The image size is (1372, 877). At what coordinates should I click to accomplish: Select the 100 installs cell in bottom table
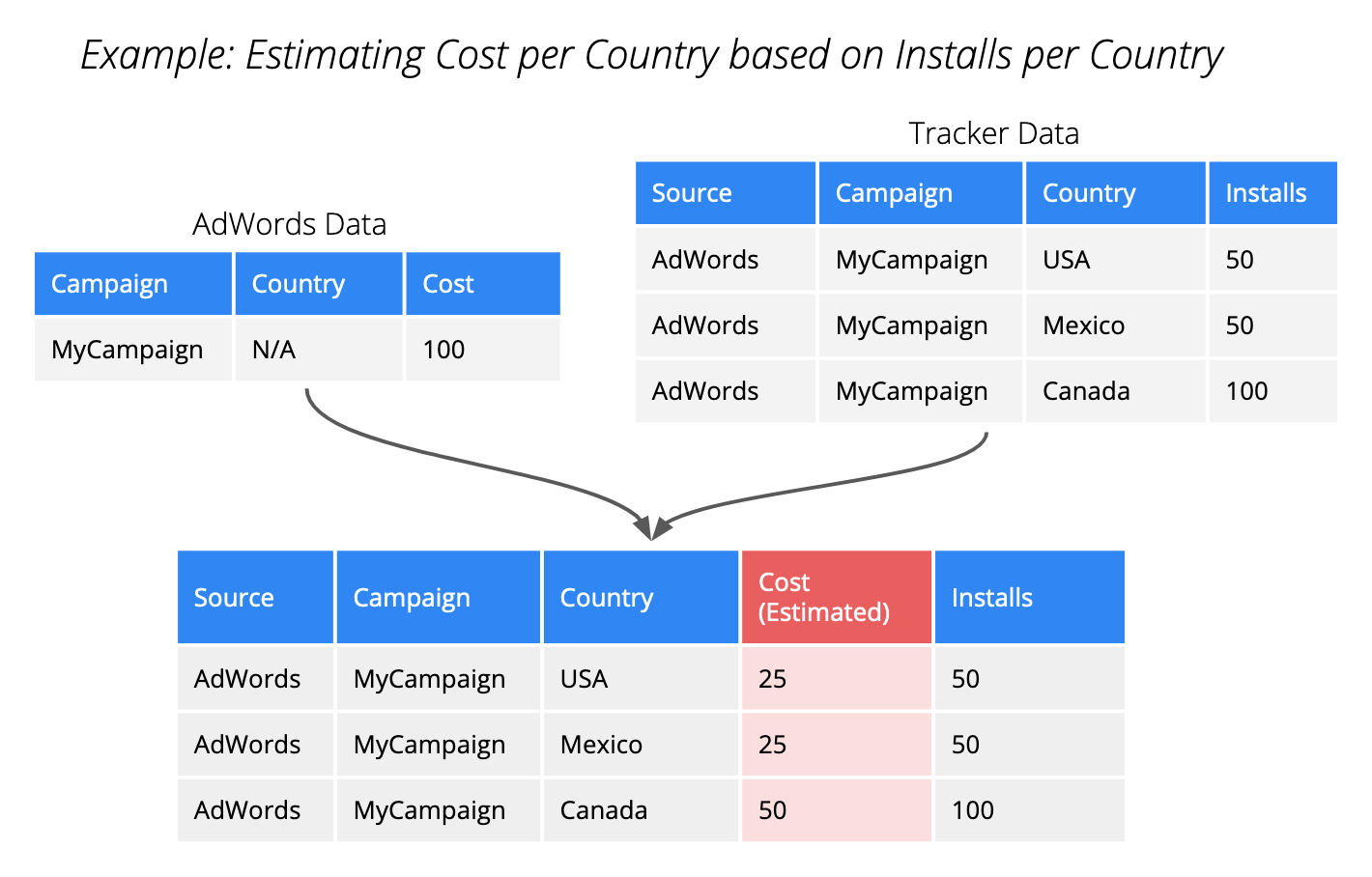coord(1029,810)
